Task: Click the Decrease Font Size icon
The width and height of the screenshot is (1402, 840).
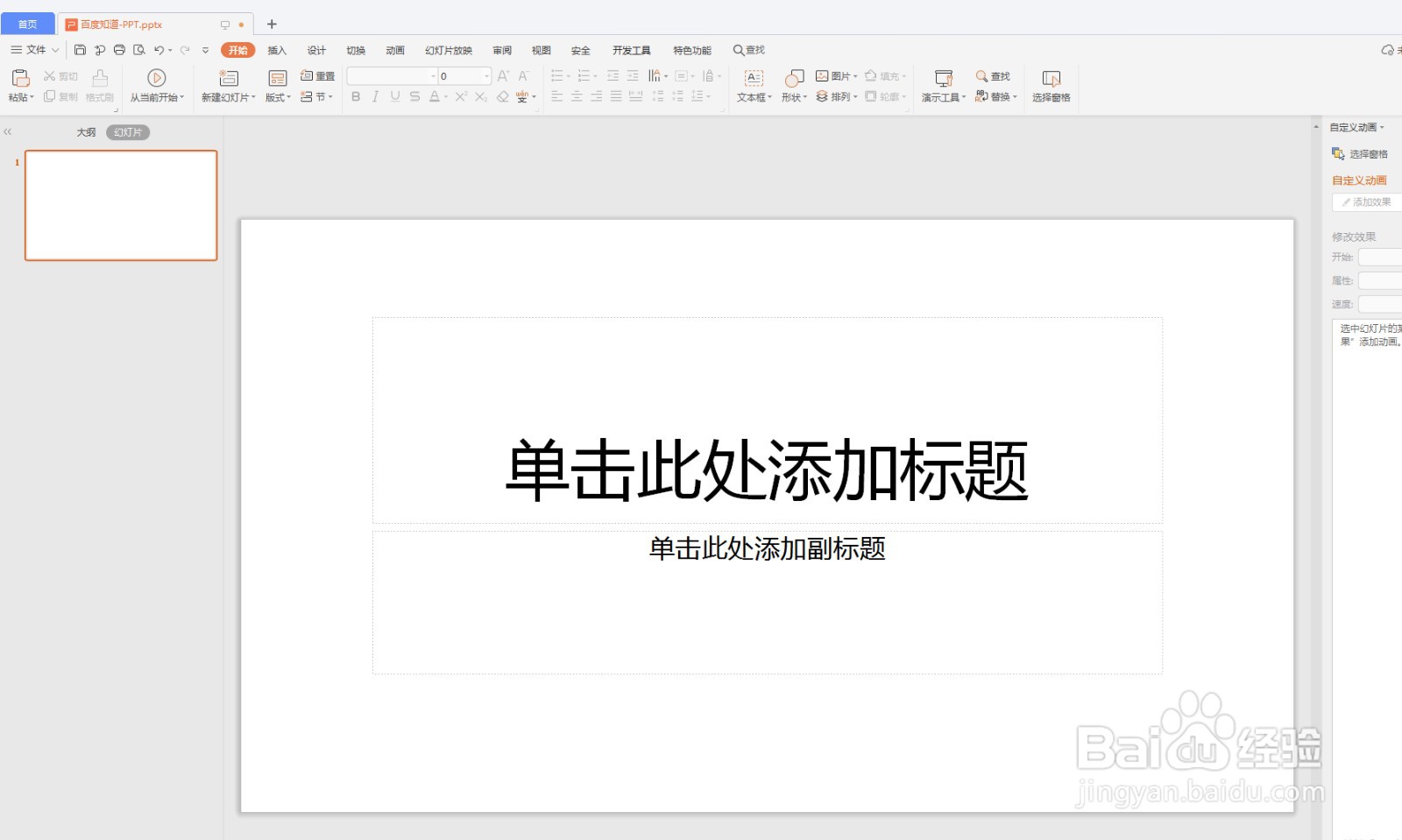Action: [523, 76]
